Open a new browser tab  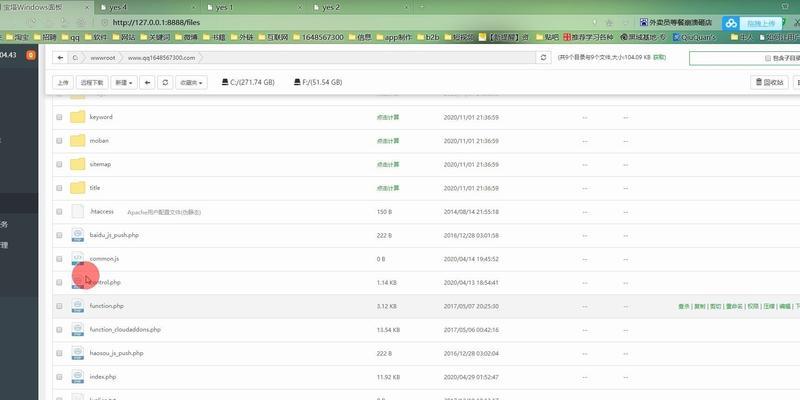(x=422, y=7)
